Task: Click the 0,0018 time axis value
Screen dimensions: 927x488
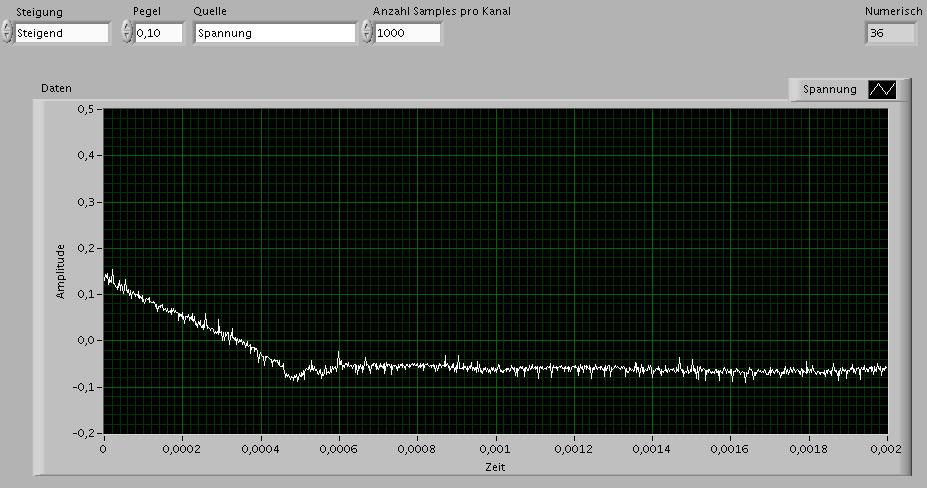Action: 808,449
